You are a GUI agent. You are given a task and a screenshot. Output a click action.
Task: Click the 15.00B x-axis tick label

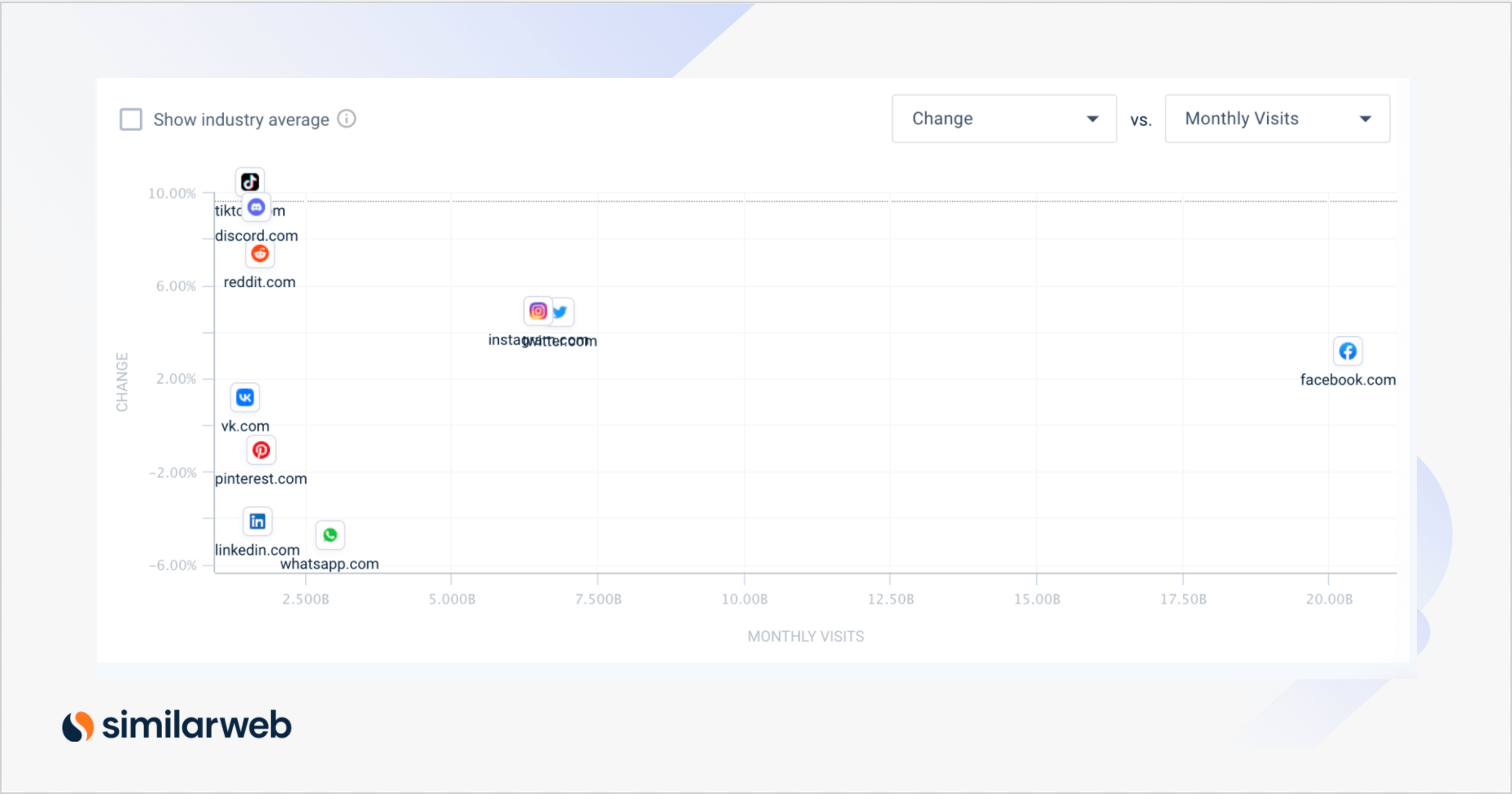tap(1037, 600)
